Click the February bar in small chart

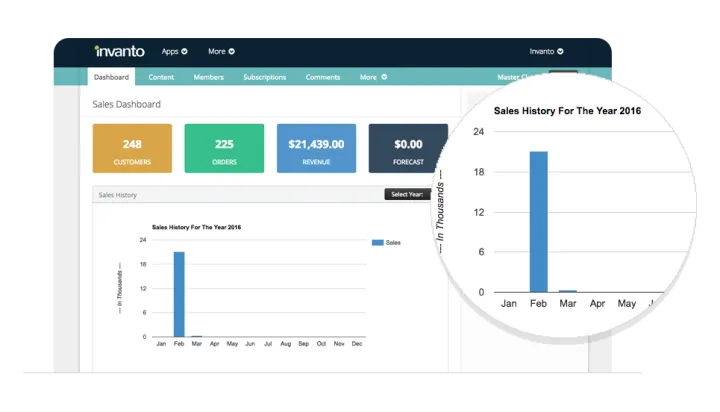179,294
